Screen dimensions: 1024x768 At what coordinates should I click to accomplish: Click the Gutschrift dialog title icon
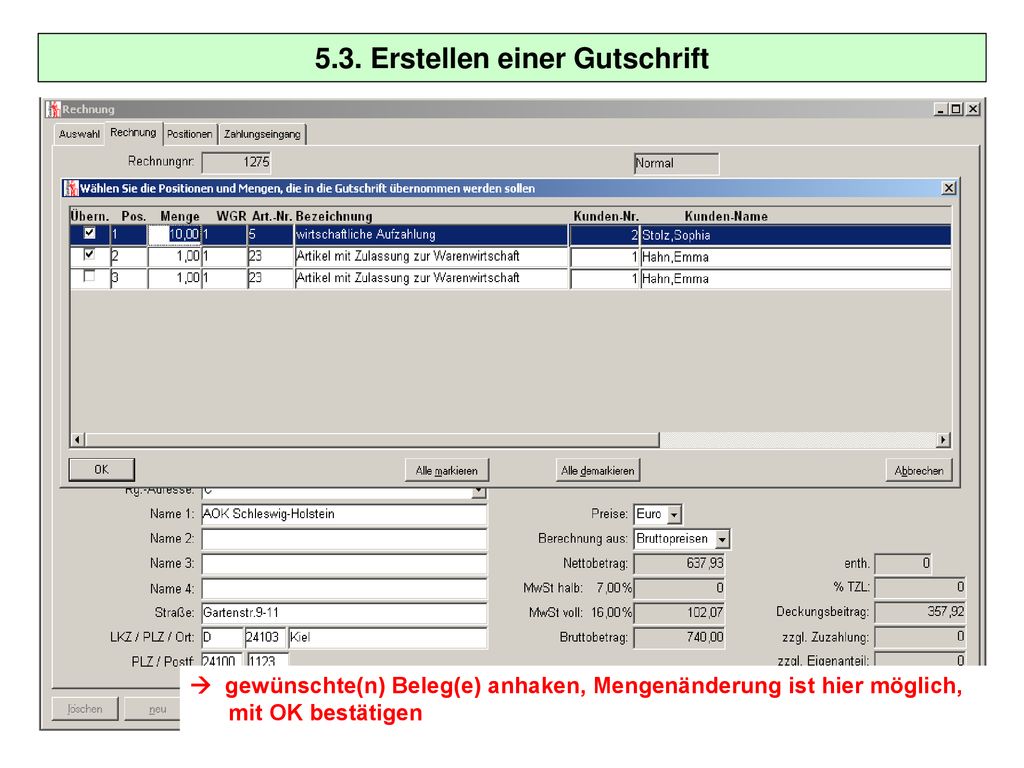point(71,188)
